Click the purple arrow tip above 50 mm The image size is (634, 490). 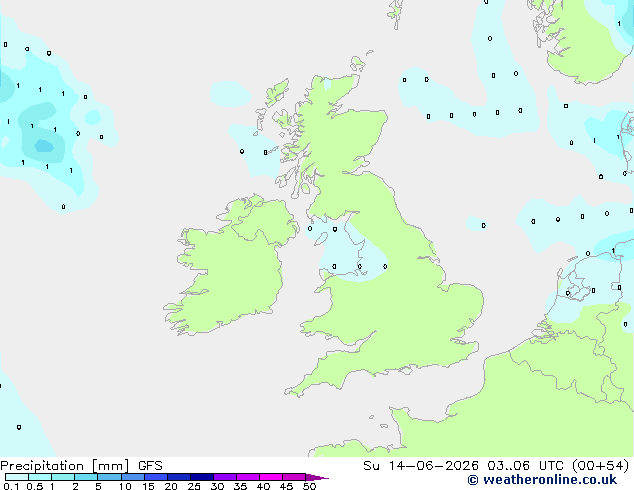[316, 477]
